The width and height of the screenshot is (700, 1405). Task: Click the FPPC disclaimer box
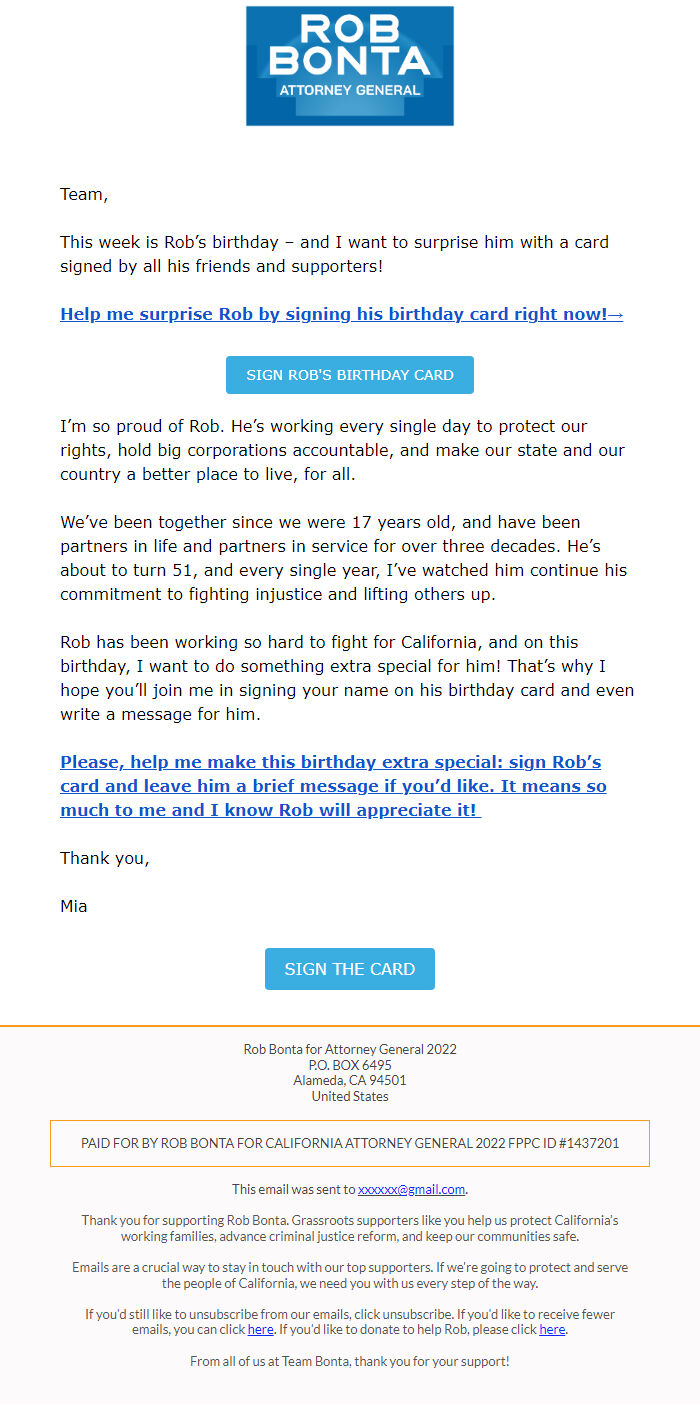(349, 1143)
